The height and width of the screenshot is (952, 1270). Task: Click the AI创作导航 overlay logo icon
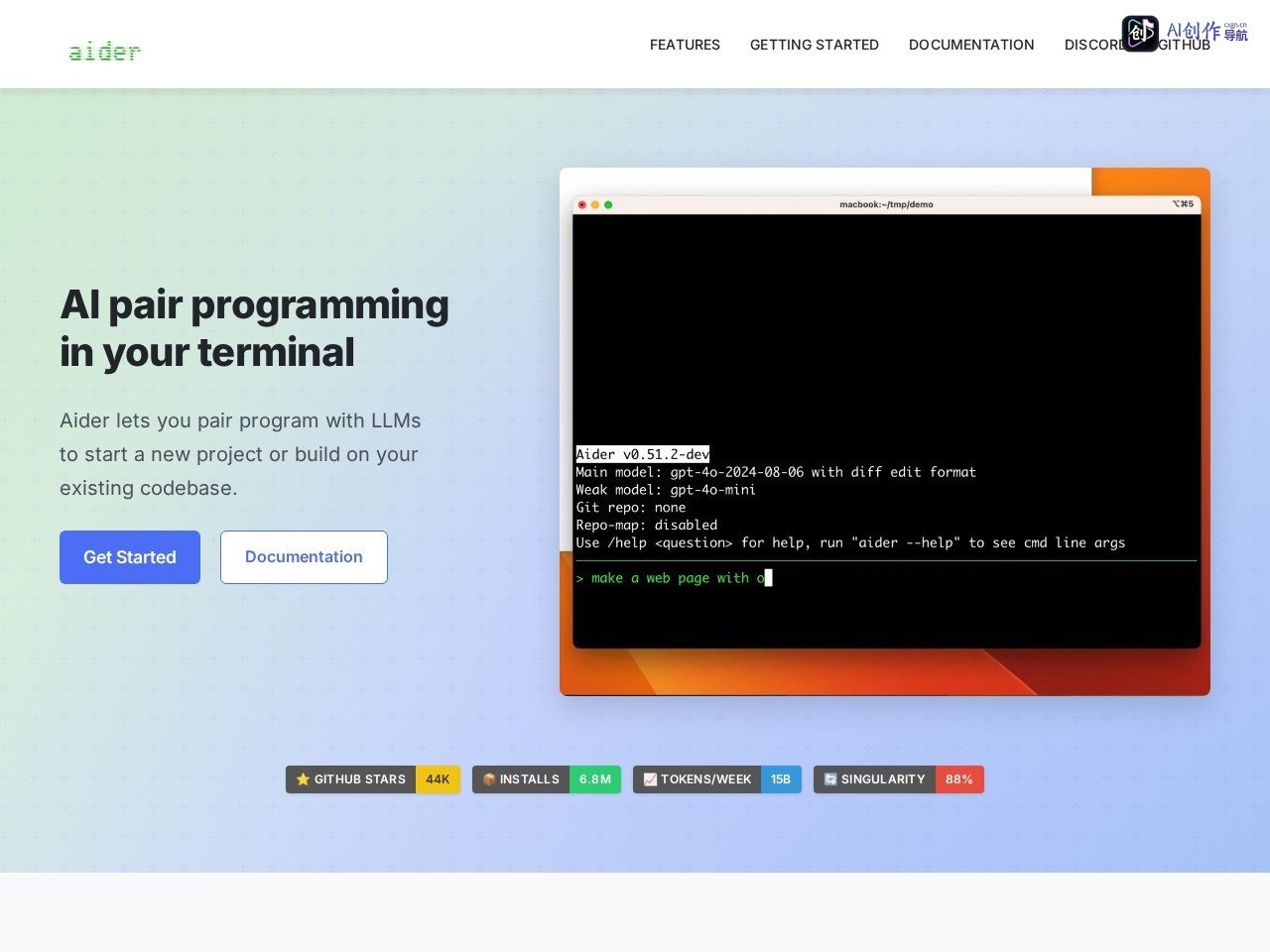(1140, 33)
